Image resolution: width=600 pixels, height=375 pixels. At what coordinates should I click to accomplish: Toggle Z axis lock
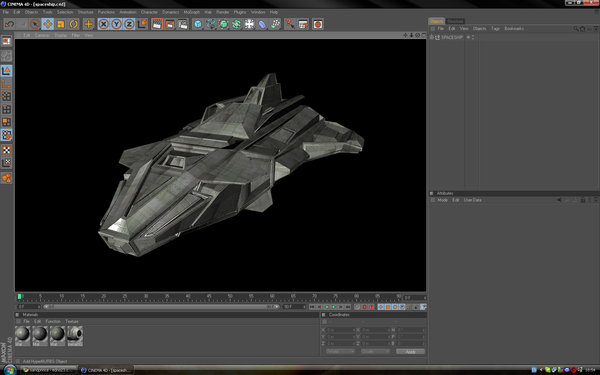pos(129,24)
